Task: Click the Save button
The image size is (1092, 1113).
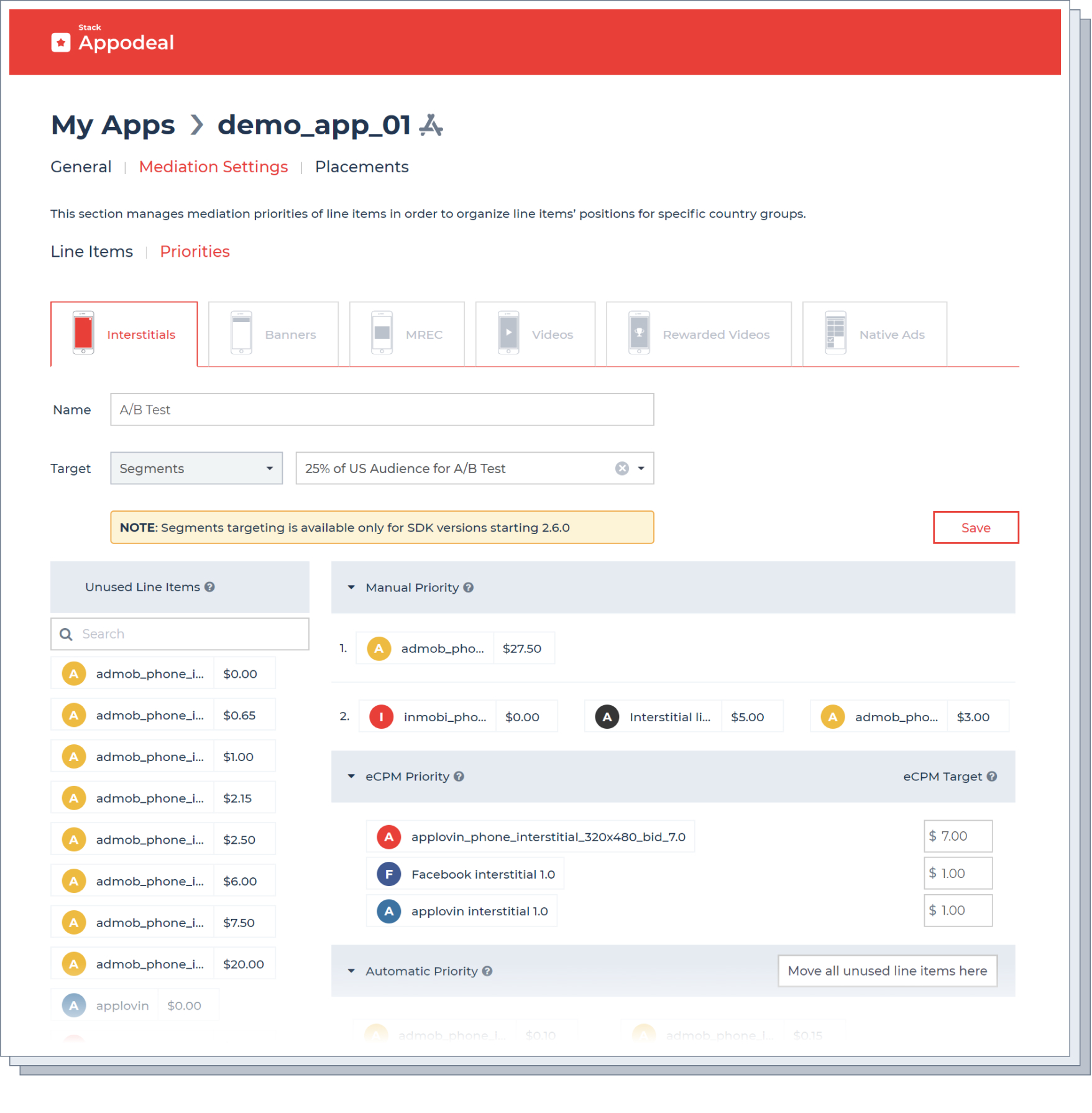Action: [x=976, y=528]
